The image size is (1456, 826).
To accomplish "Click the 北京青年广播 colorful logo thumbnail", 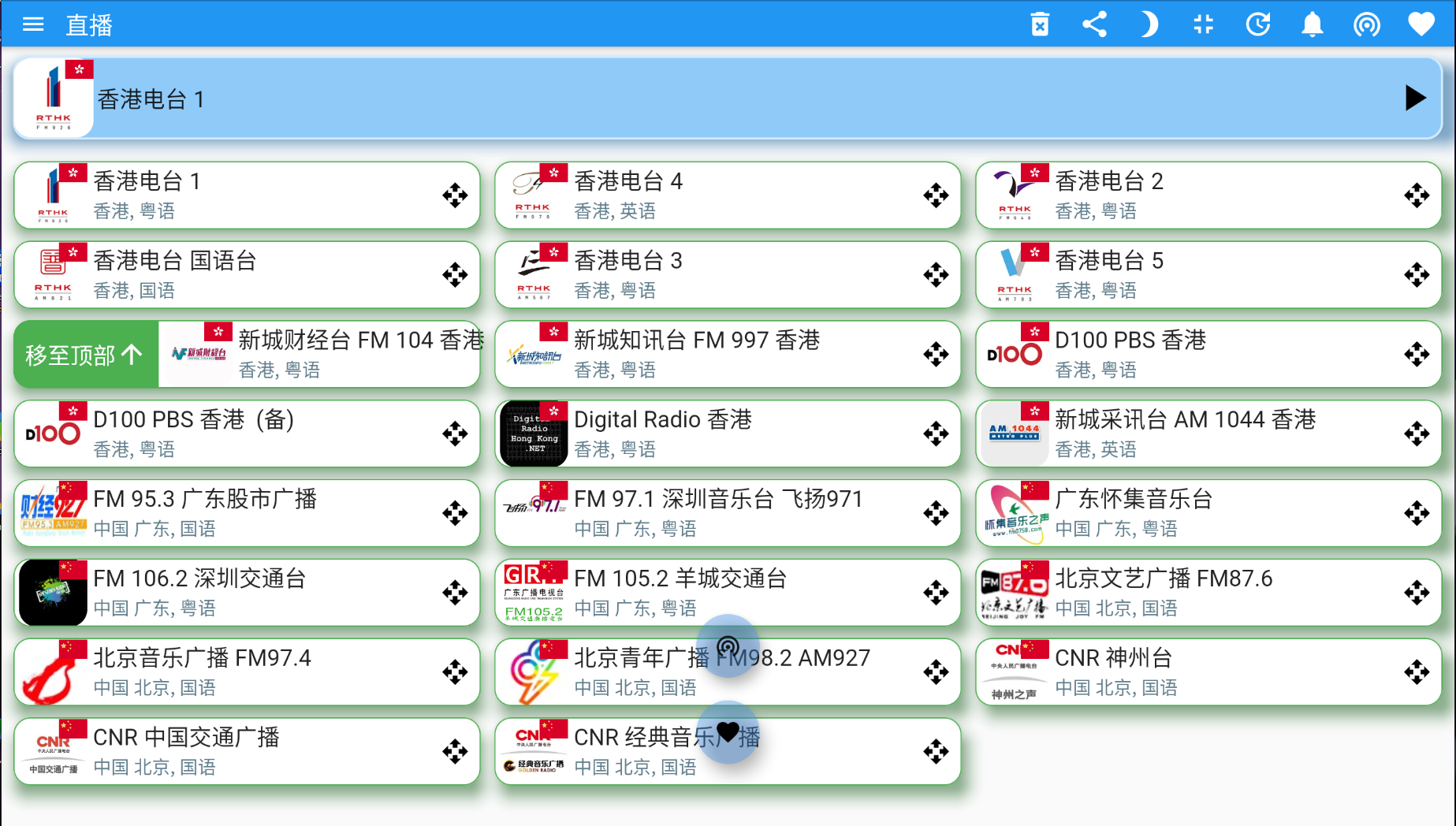I will 534,672.
